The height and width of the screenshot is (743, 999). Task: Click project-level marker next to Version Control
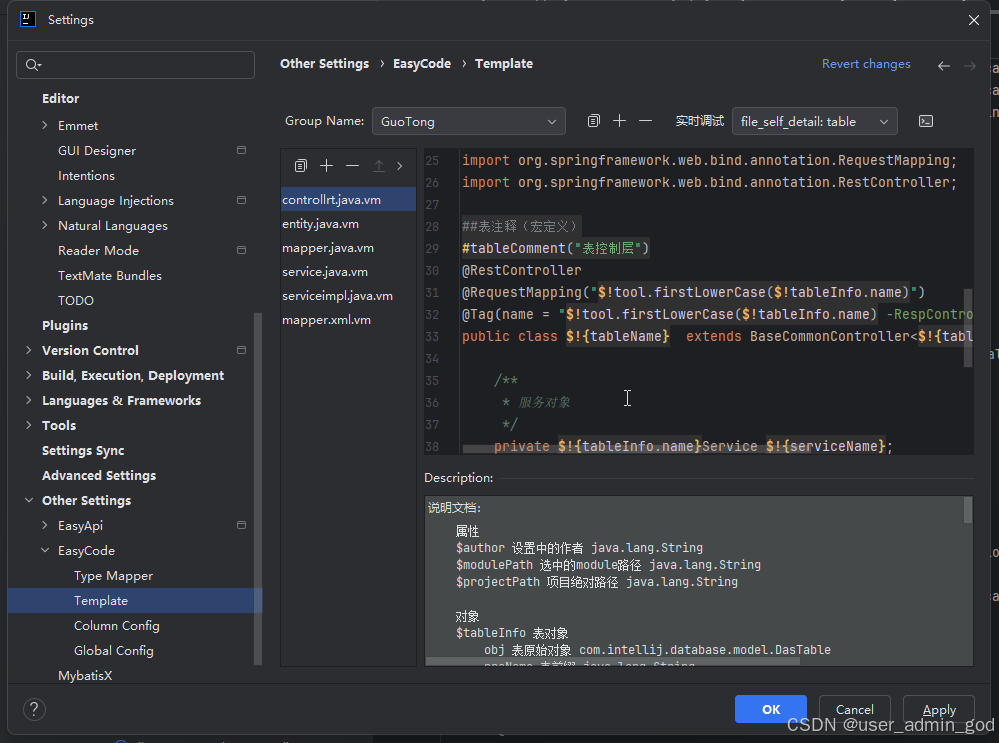(x=241, y=350)
